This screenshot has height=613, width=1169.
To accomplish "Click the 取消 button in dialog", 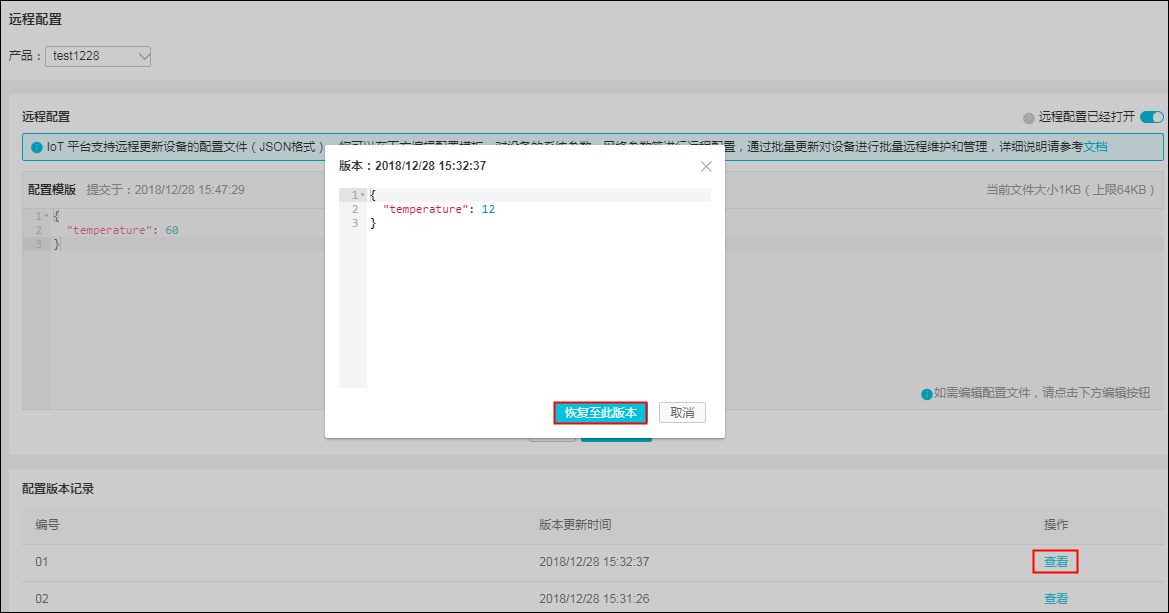I will [682, 412].
